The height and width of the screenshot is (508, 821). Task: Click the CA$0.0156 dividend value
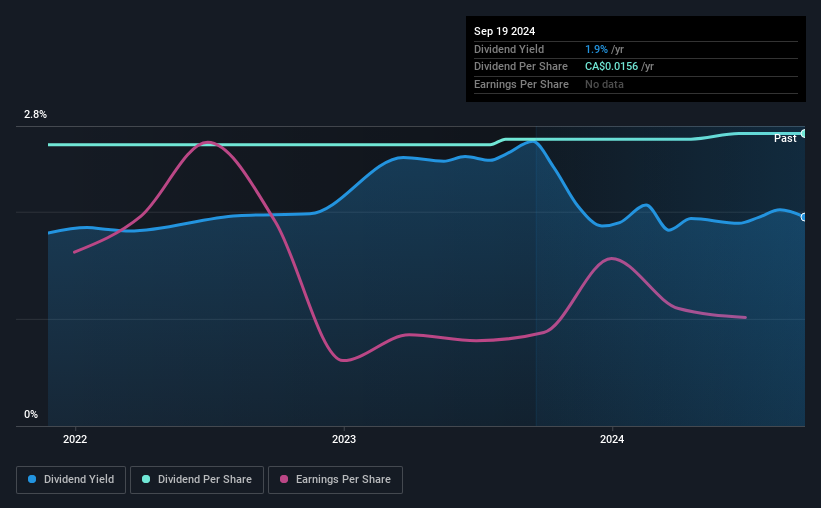(x=612, y=67)
